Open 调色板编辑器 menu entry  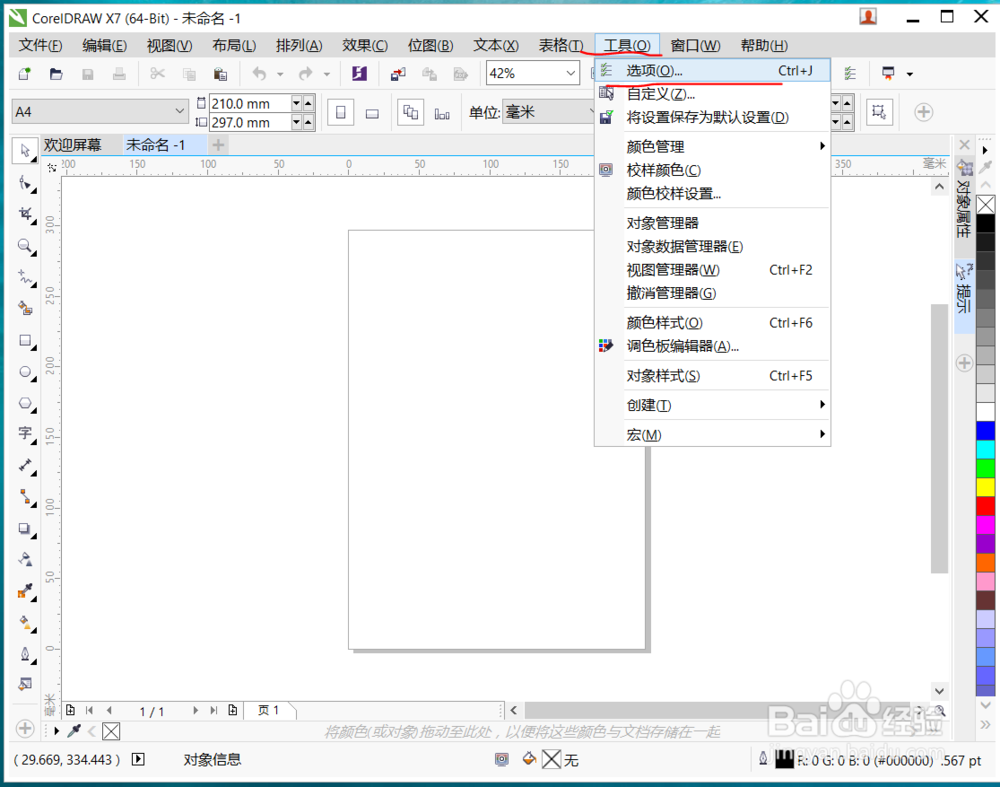pyautogui.click(x=712, y=346)
